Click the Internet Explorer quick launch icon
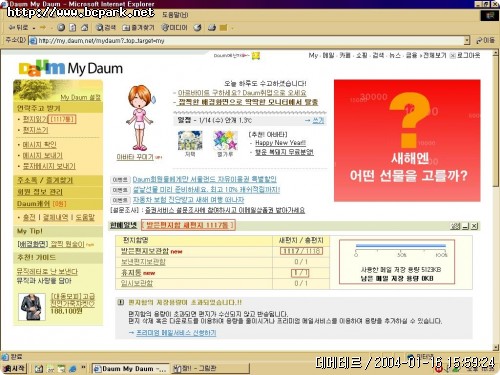The width and height of the screenshot is (500, 375). [73, 369]
